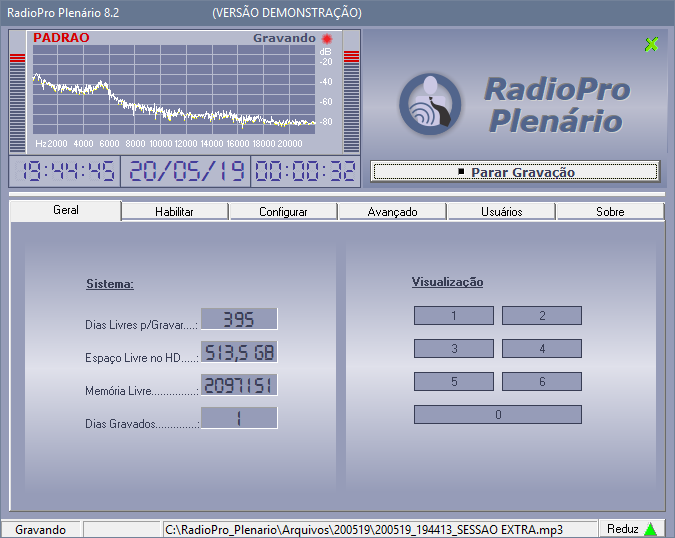Image resolution: width=675 pixels, height=538 pixels.
Task: Click the Visualização heading
Action: pyautogui.click(x=447, y=282)
